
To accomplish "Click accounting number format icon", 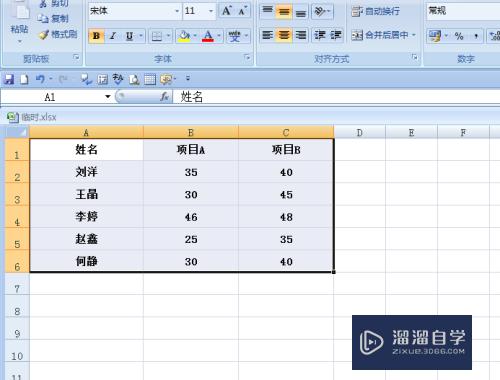I will click(435, 36).
